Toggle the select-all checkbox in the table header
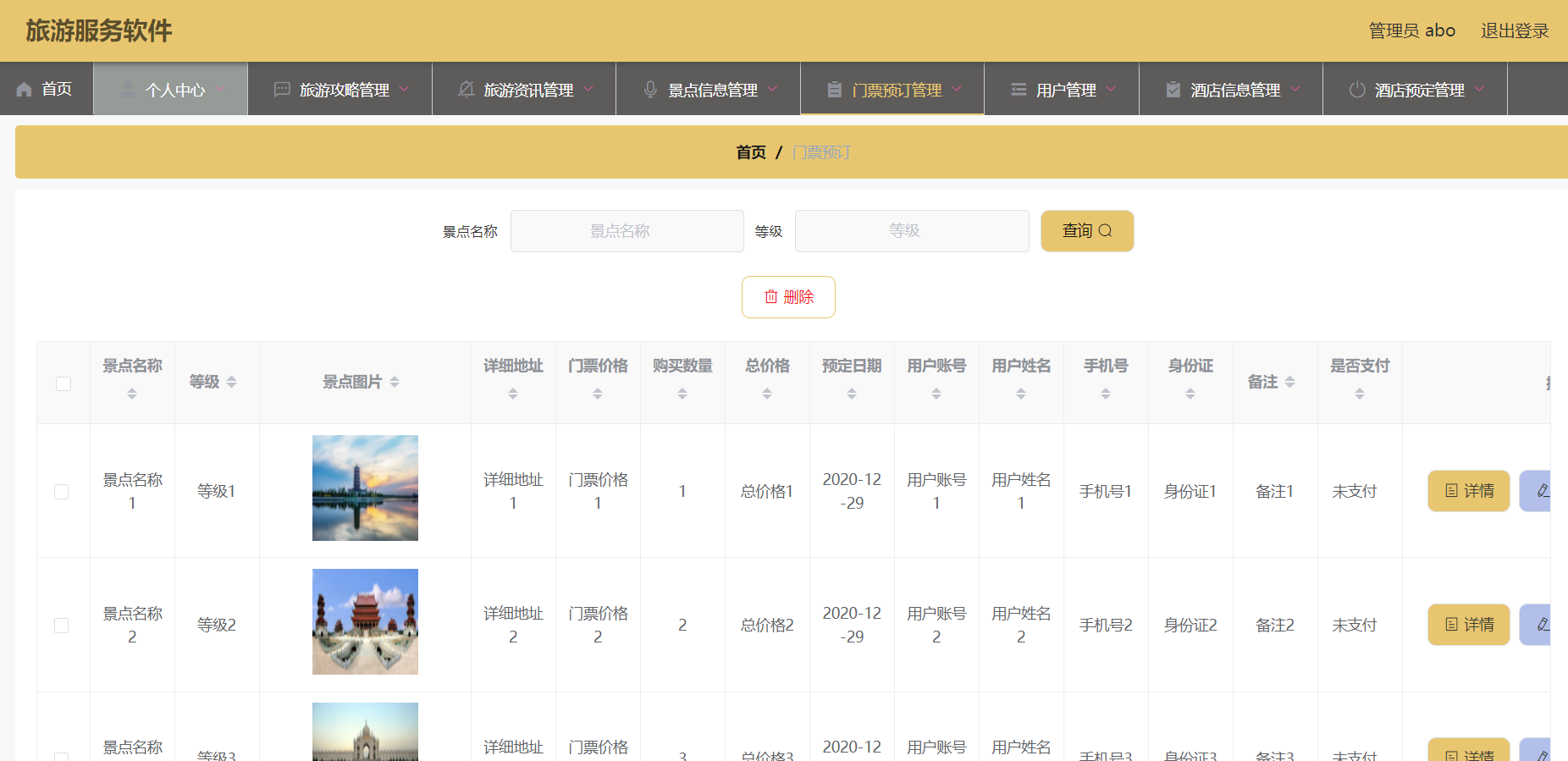 point(63,383)
